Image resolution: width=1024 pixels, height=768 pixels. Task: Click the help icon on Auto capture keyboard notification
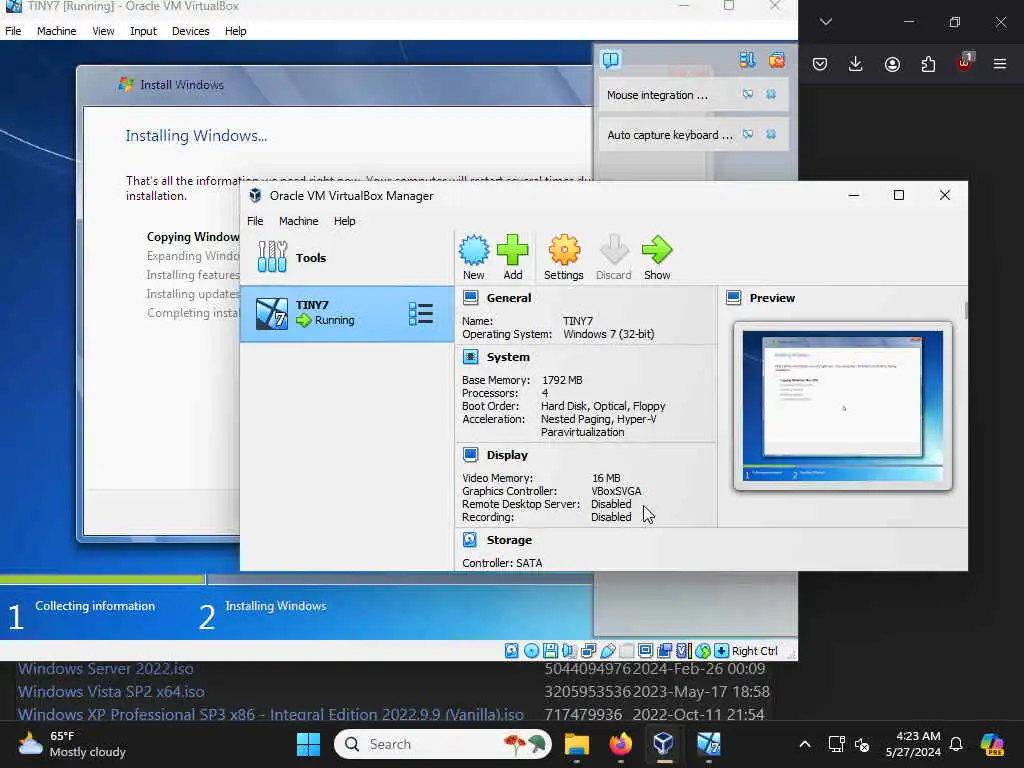(748, 135)
